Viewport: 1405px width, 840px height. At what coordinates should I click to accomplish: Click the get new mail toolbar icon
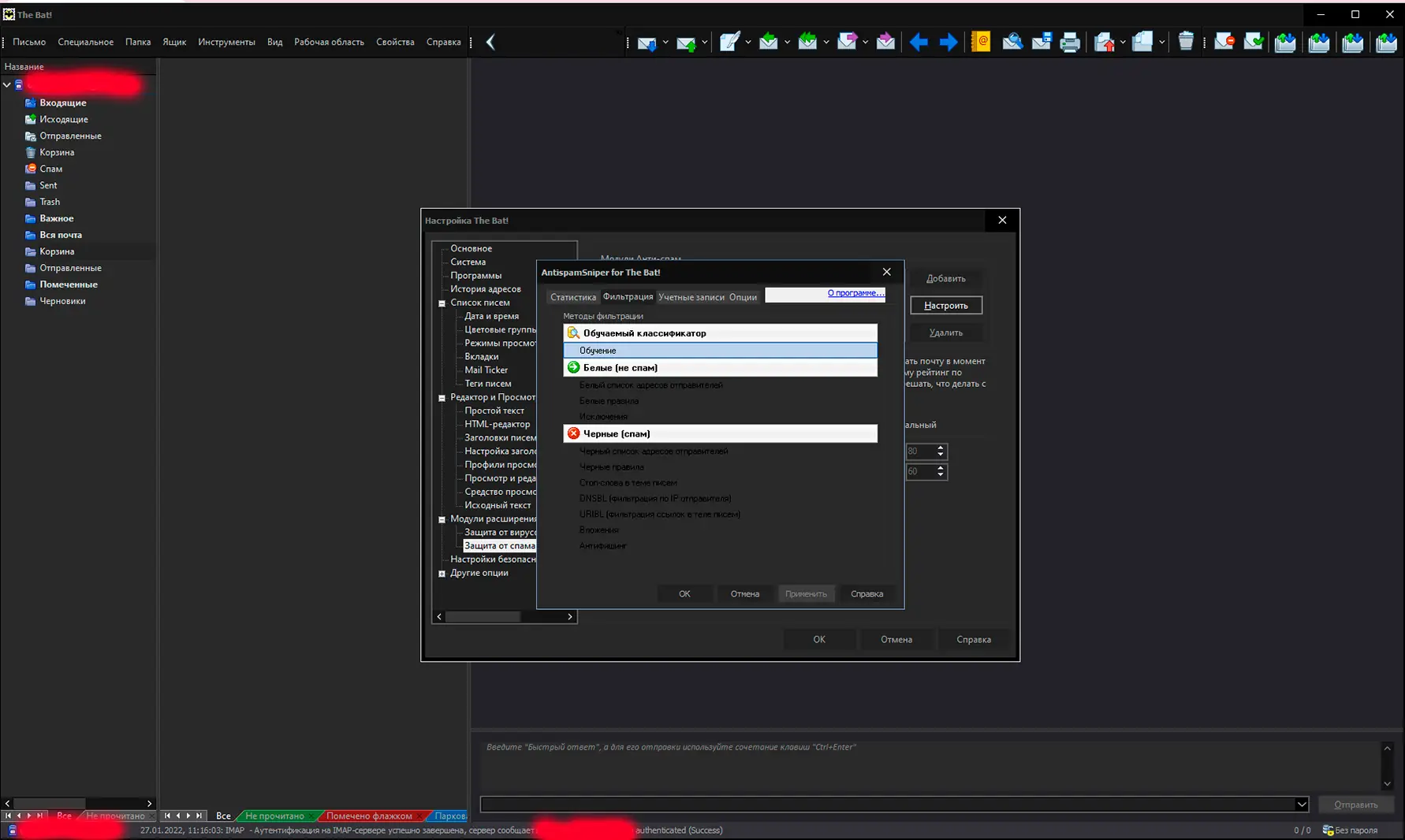(x=647, y=43)
